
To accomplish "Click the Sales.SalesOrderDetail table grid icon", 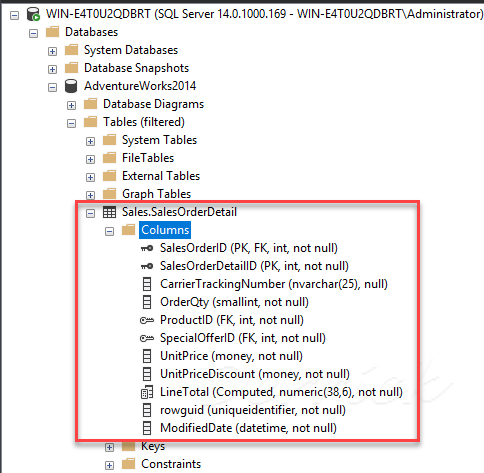I will [109, 212].
